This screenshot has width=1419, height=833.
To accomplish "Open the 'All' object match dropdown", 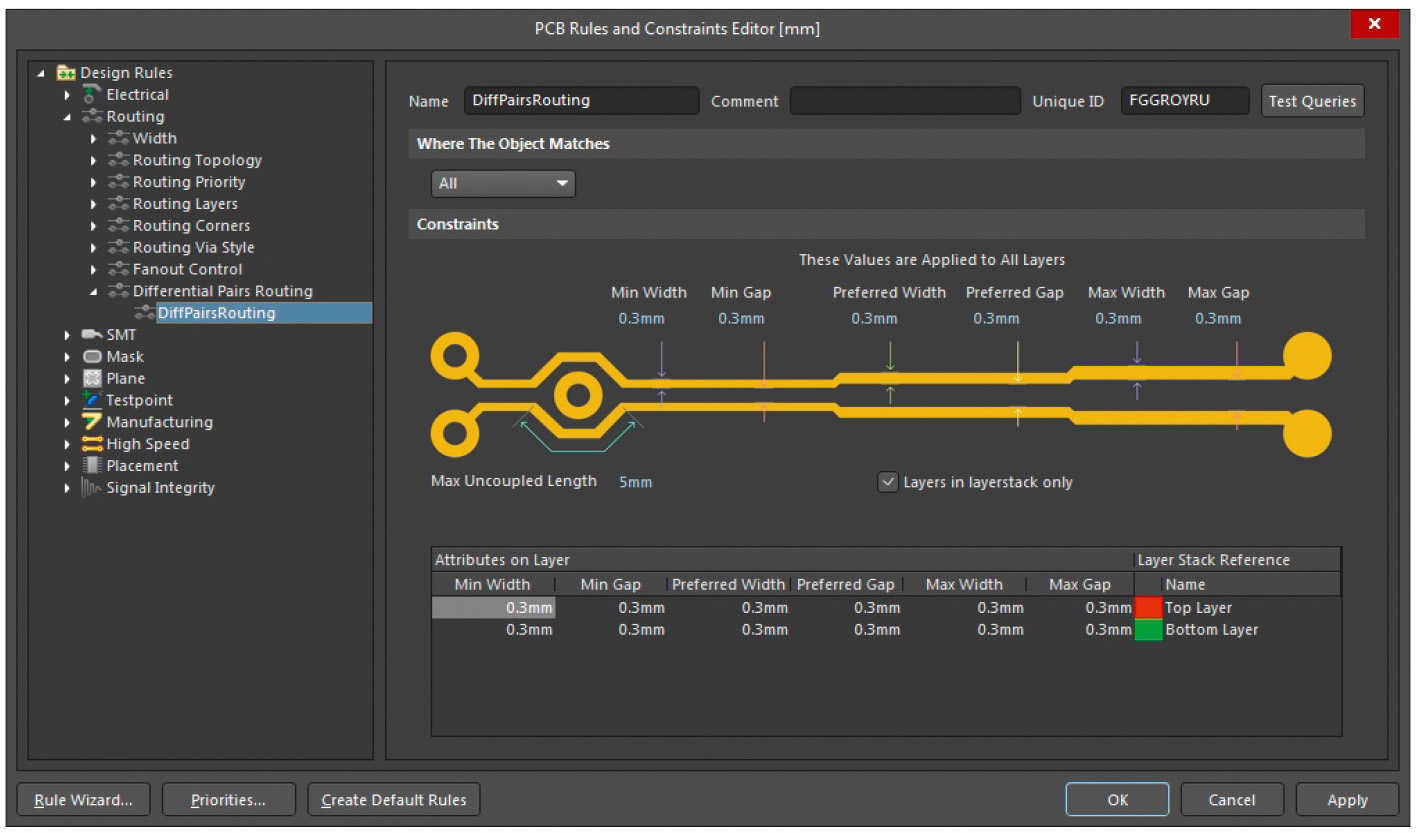I will pos(503,184).
